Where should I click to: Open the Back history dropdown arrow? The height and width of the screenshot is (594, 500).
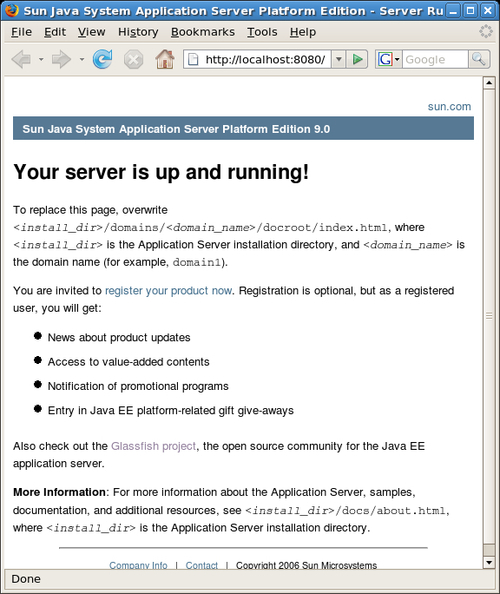coord(41,59)
